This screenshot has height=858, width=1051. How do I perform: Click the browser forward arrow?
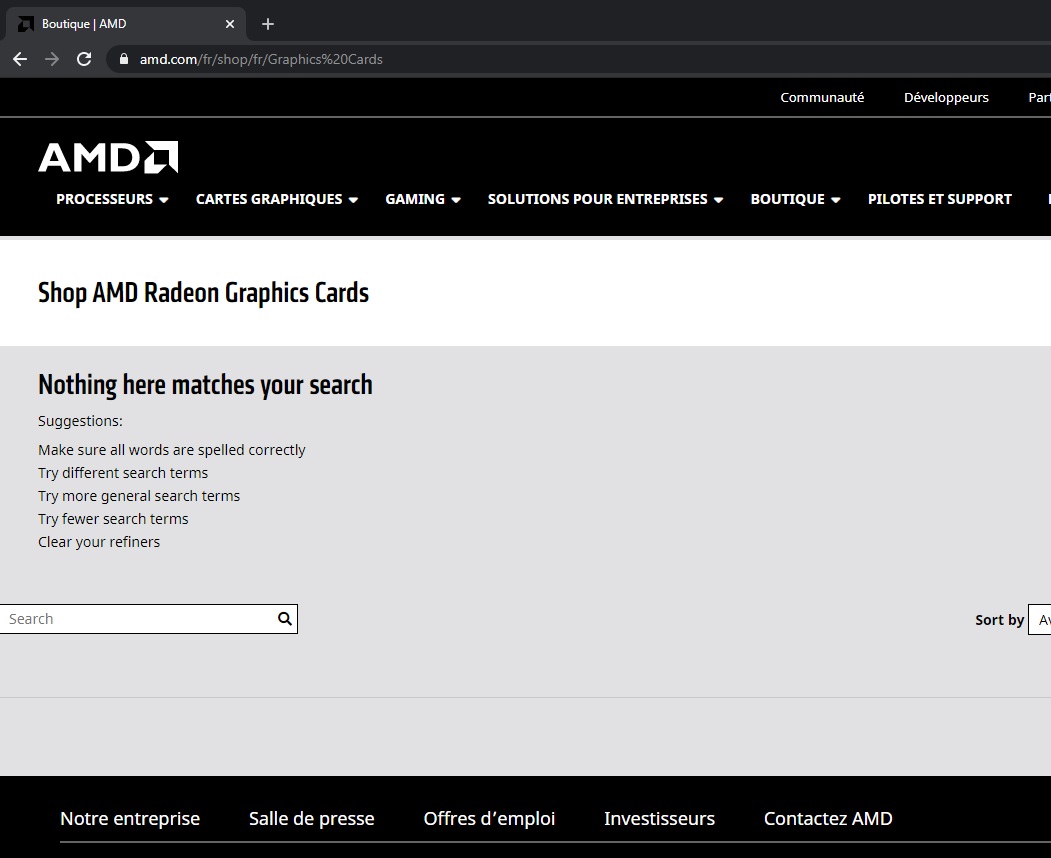tap(52, 59)
